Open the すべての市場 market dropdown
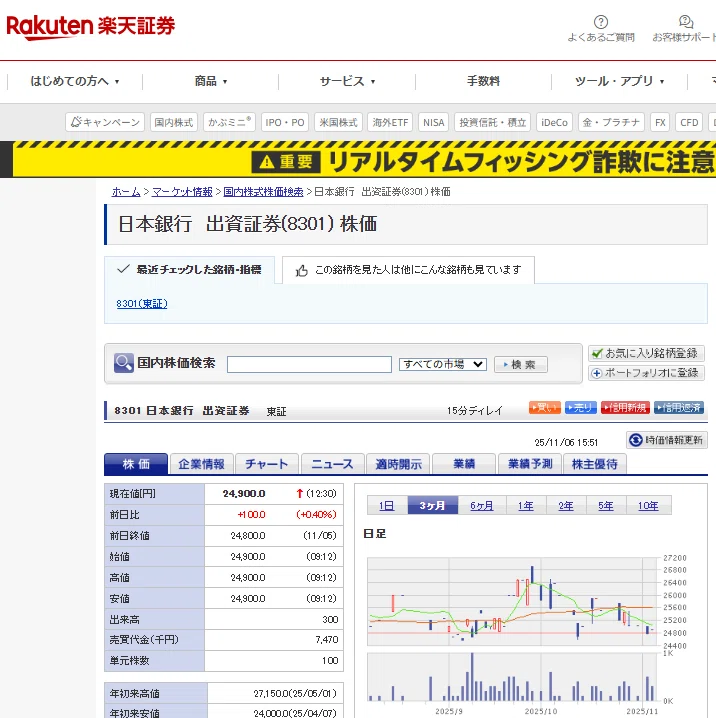 (x=442, y=364)
